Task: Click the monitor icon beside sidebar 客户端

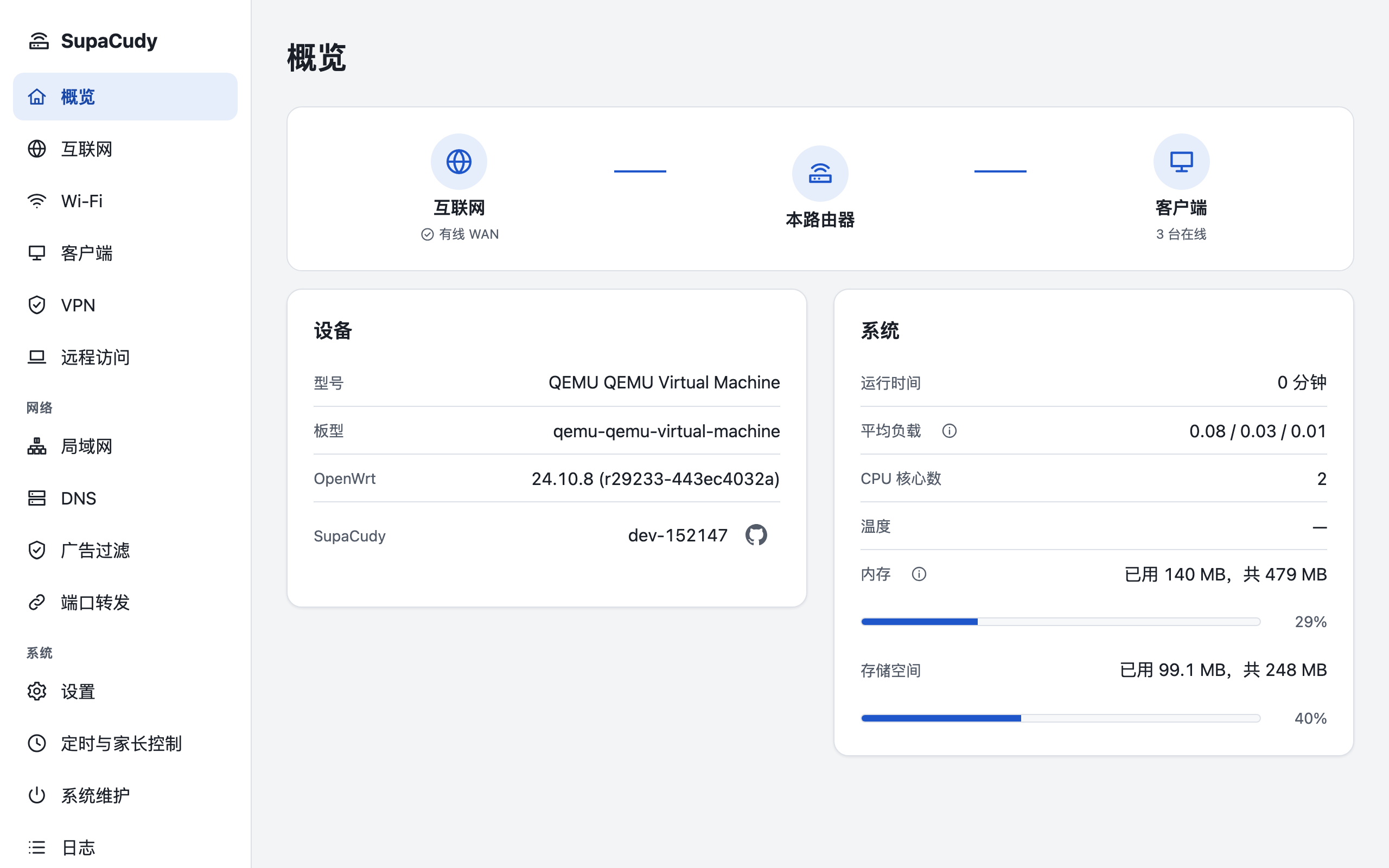Action: (37, 253)
